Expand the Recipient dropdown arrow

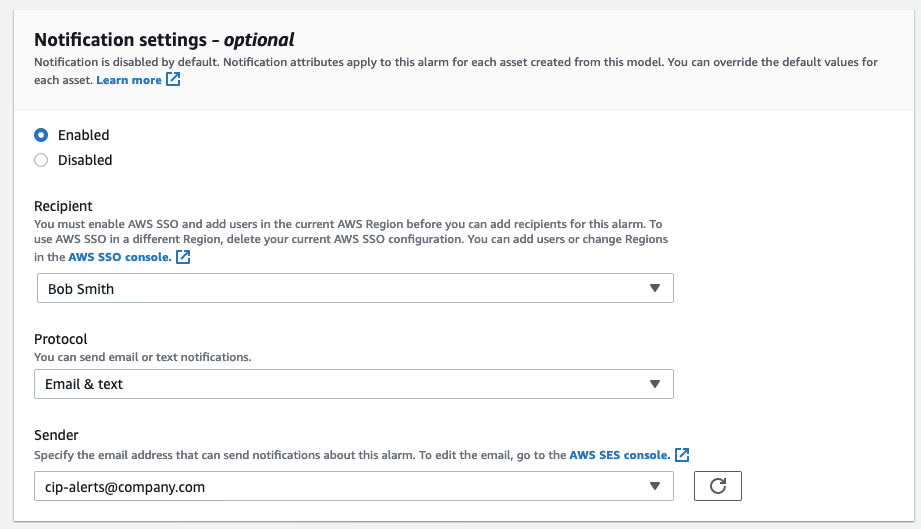(x=655, y=289)
